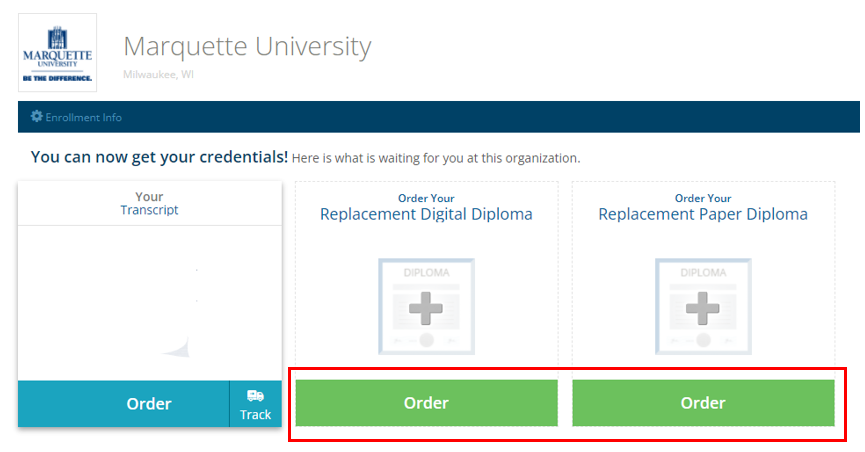Image resolution: width=865 pixels, height=452 pixels.
Task: Order the Replacement Digital Diploma
Action: [x=426, y=403]
